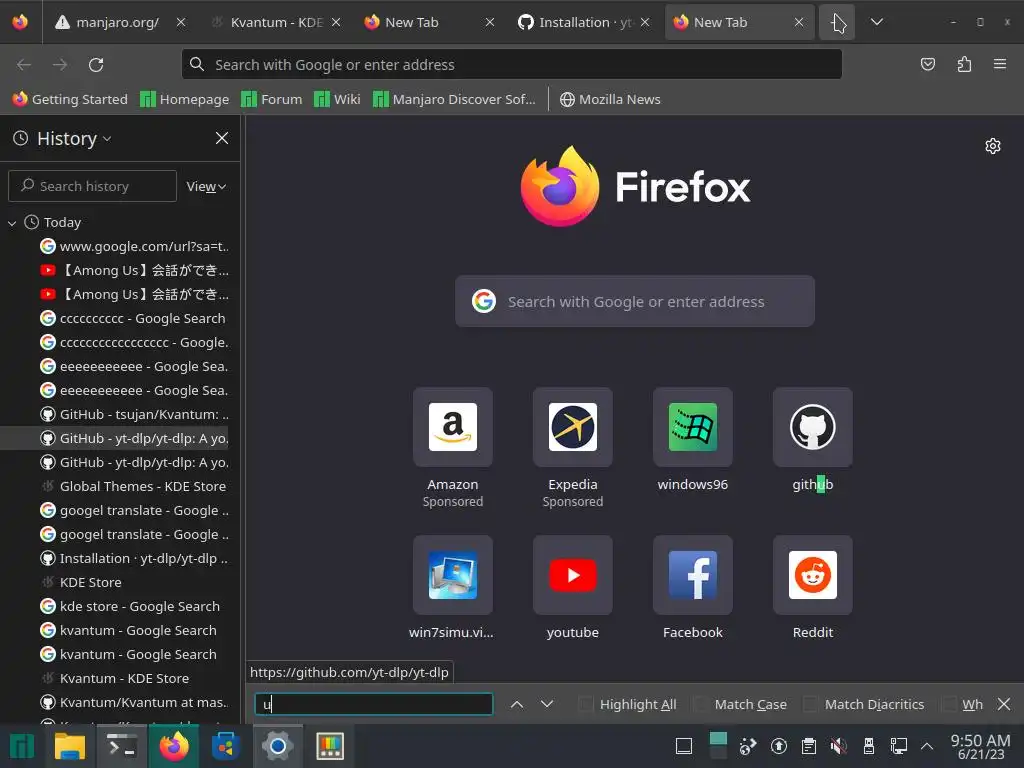The image size is (1024, 768).
Task: Open 'GitHub - tsujan/Kvantum' history entry
Action: (134, 414)
